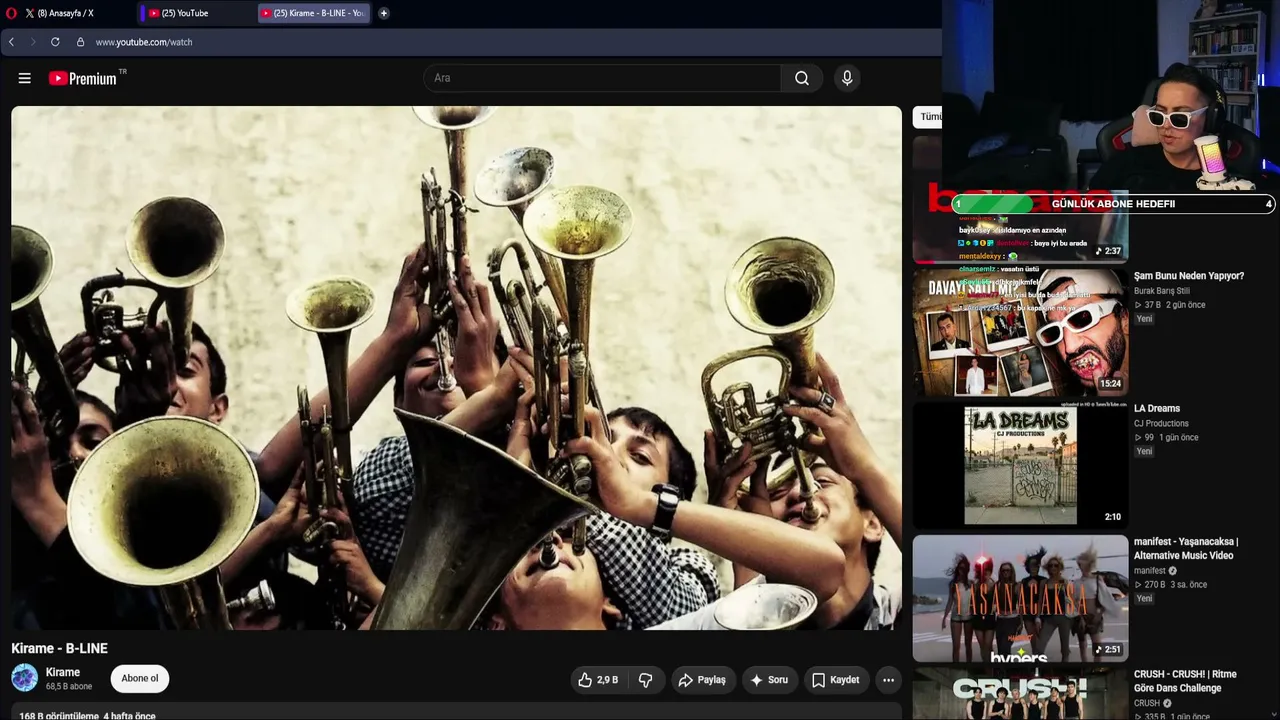Open the LA Dreams video title
The image size is (1280, 720).
click(1157, 408)
